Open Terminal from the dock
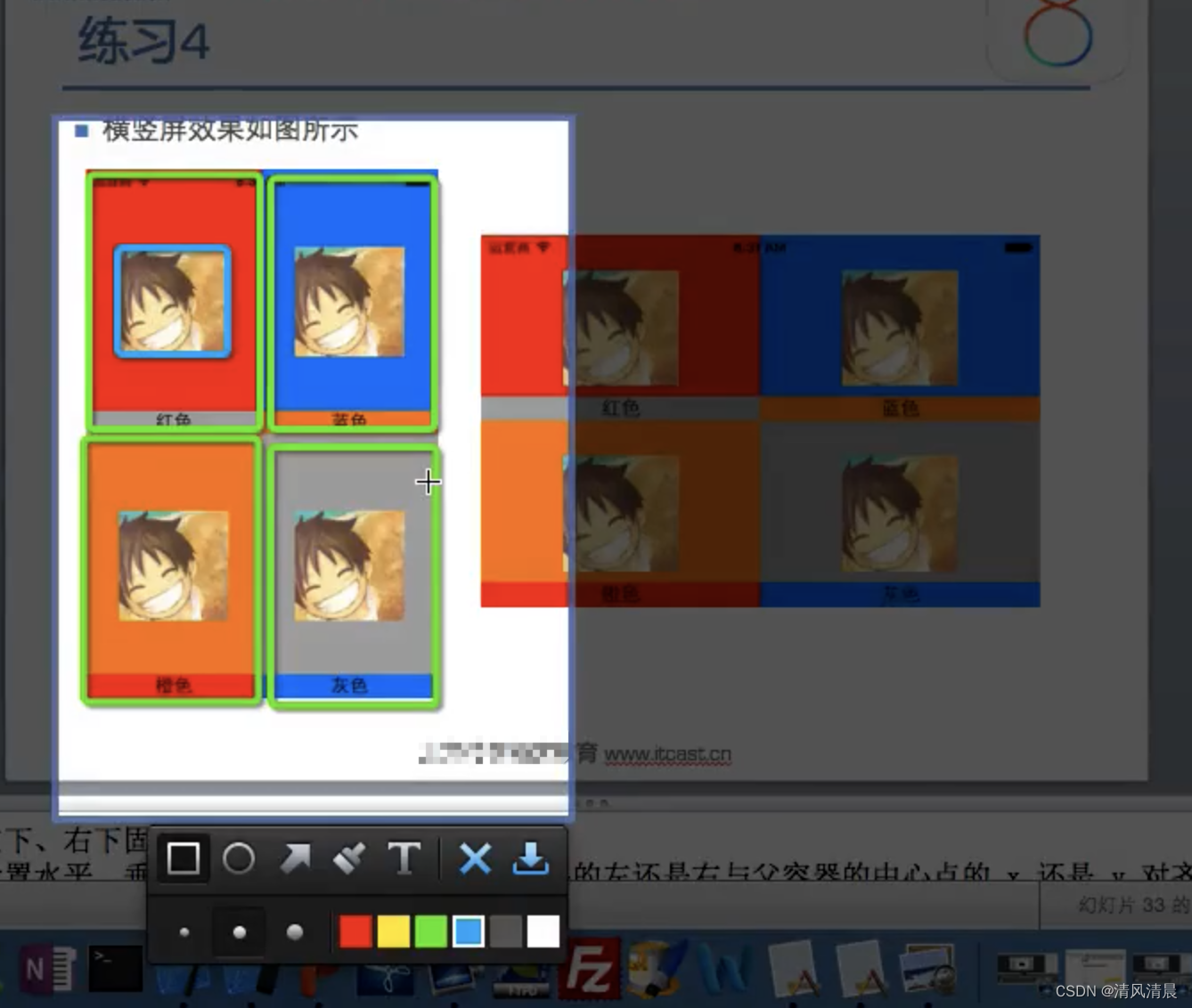The width and height of the screenshot is (1192, 1008). click(116, 969)
